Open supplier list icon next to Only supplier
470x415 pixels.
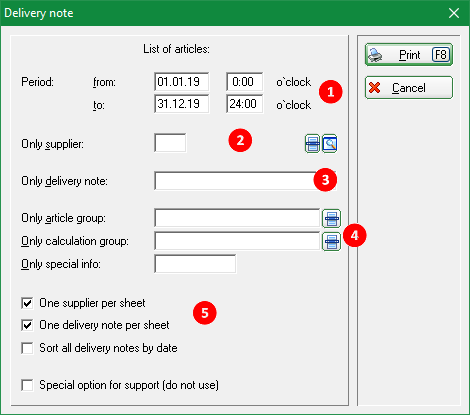click(x=312, y=144)
